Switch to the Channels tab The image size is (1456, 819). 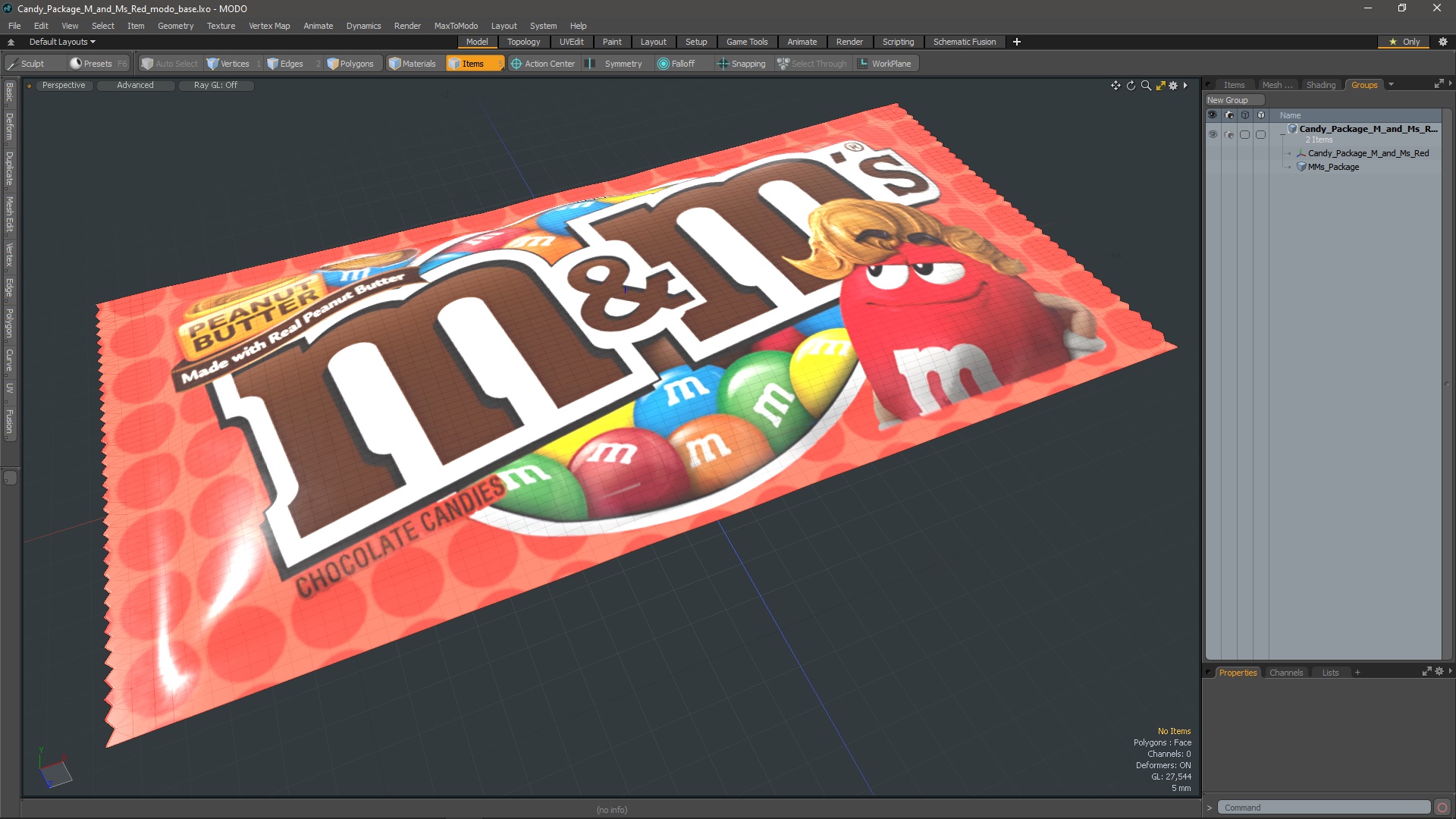pyautogui.click(x=1286, y=673)
